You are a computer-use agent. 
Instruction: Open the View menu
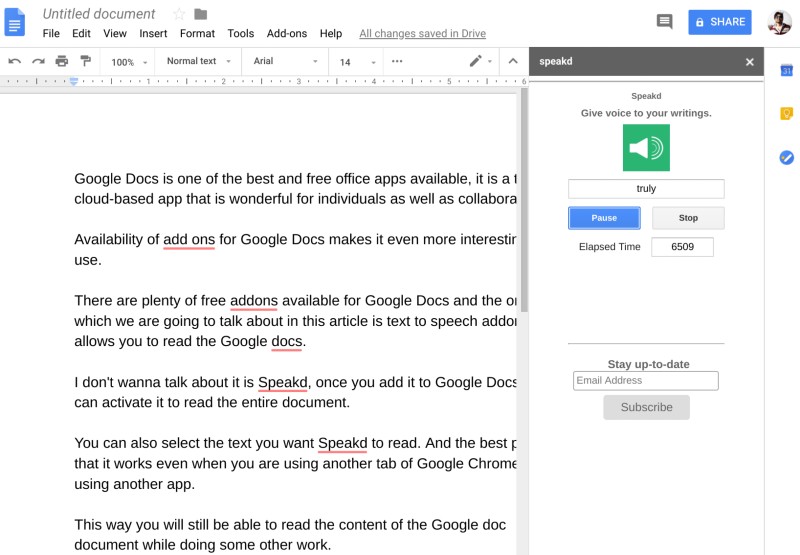tap(115, 34)
